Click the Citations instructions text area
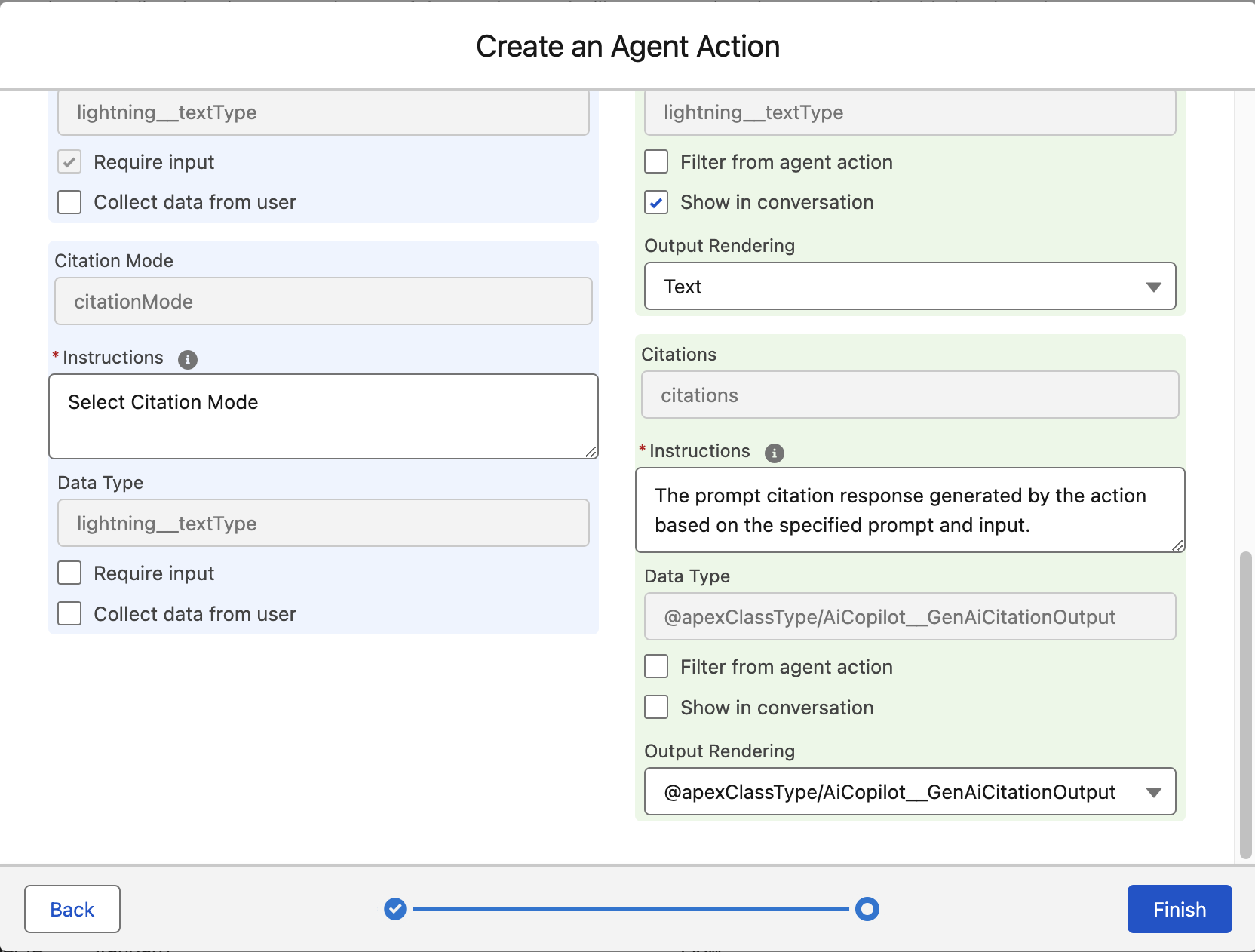This screenshot has width=1255, height=952. pos(910,510)
